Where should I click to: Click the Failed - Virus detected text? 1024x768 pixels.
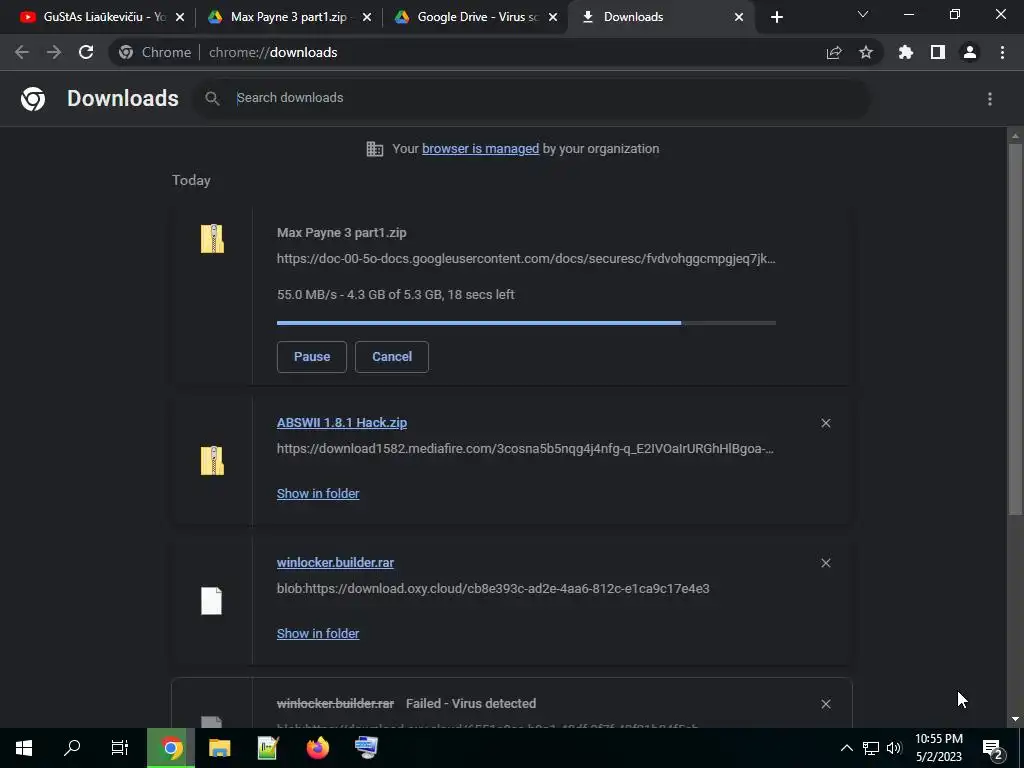(471, 703)
